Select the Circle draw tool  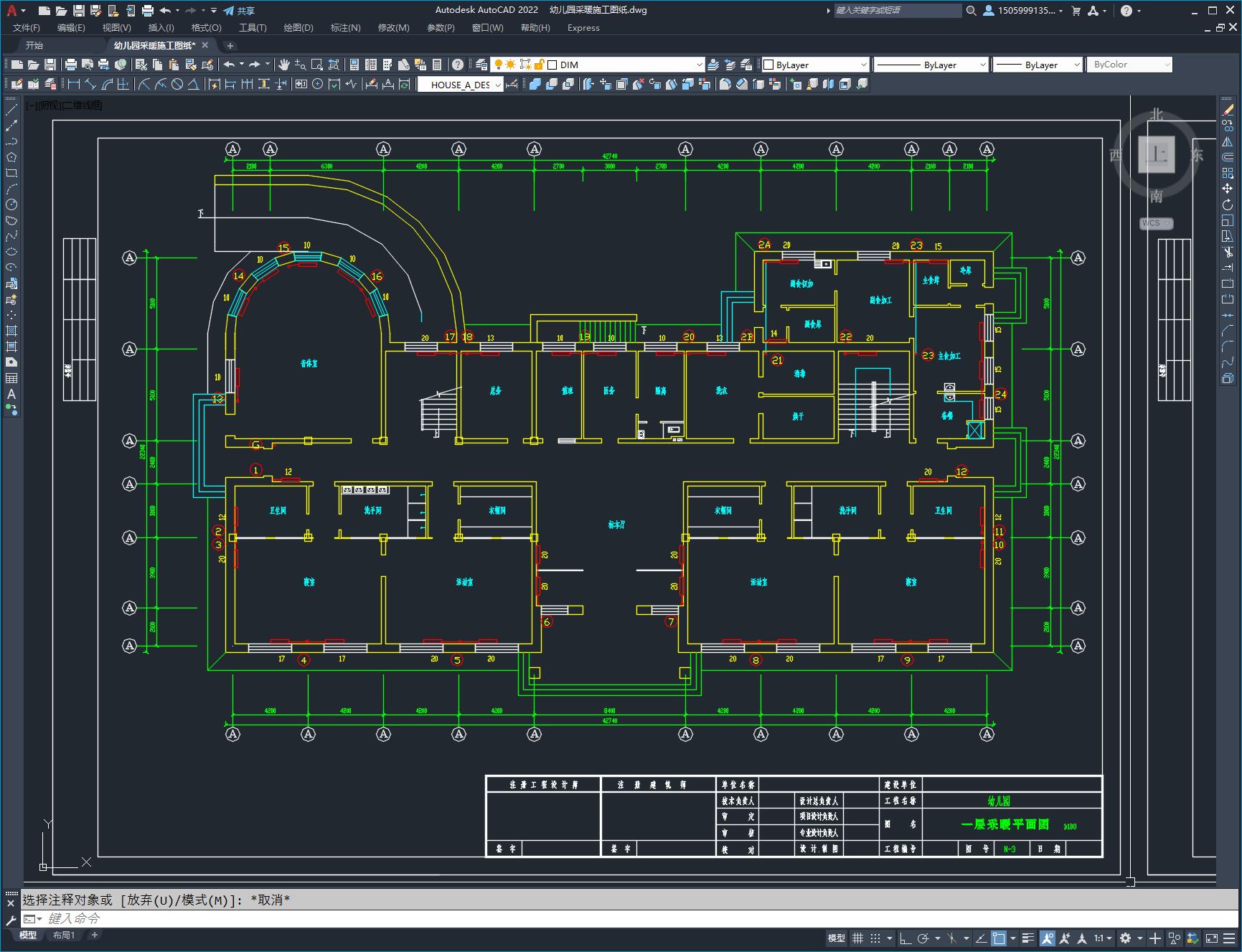click(x=11, y=204)
